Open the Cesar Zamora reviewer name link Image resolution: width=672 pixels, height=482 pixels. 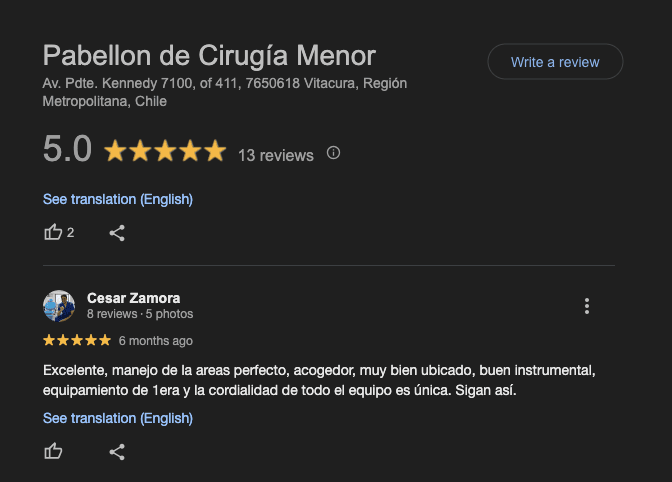(133, 298)
